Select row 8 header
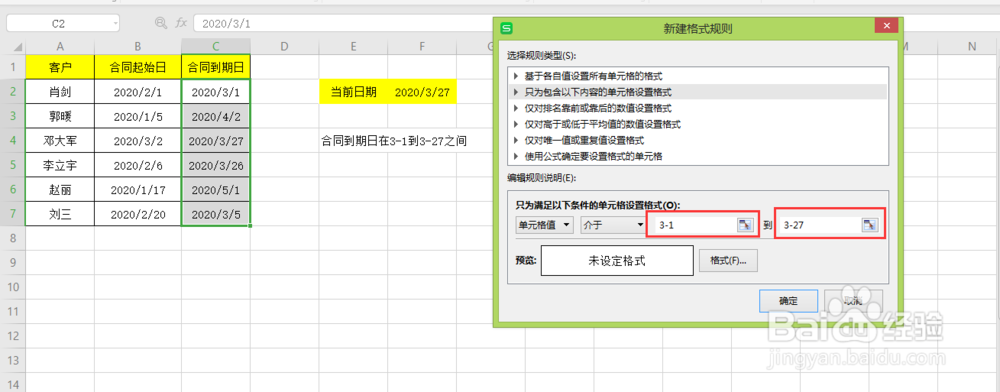This screenshot has height=392, width=1000. tap(12, 238)
